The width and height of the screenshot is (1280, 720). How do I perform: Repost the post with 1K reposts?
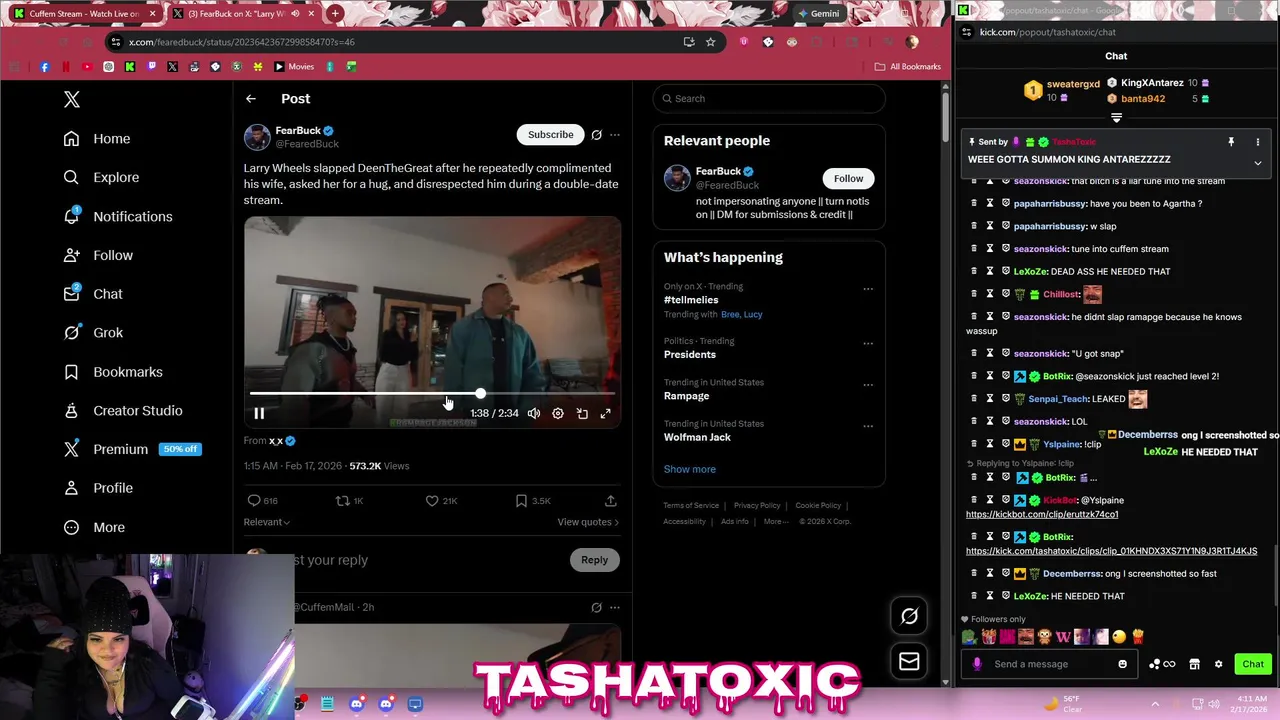point(342,501)
